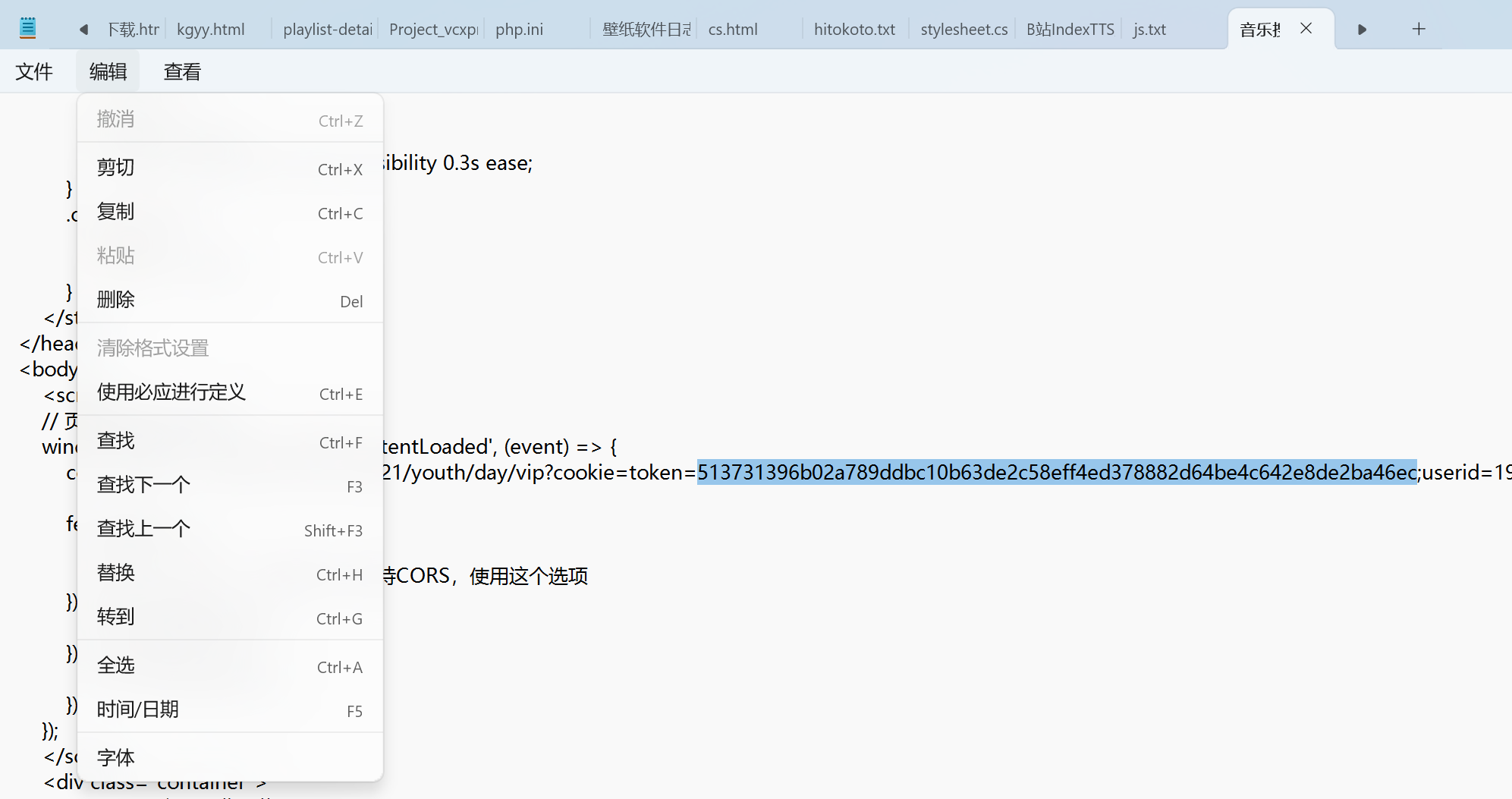Click the highlighted token text
1512x799 pixels.
1056,473
